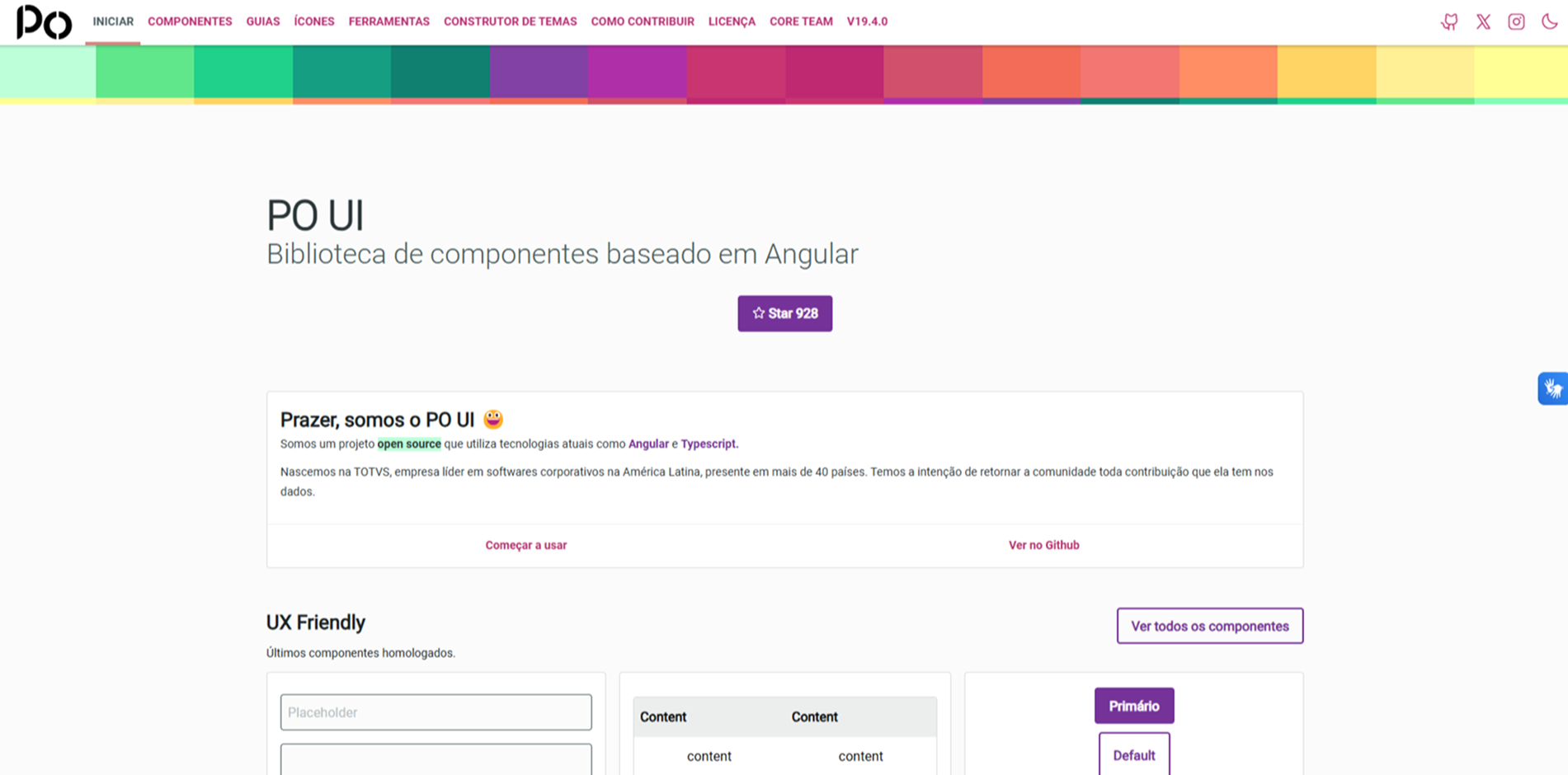Click the yellow-orange banner color block
The height and width of the screenshot is (775, 1568).
pos(1326,72)
